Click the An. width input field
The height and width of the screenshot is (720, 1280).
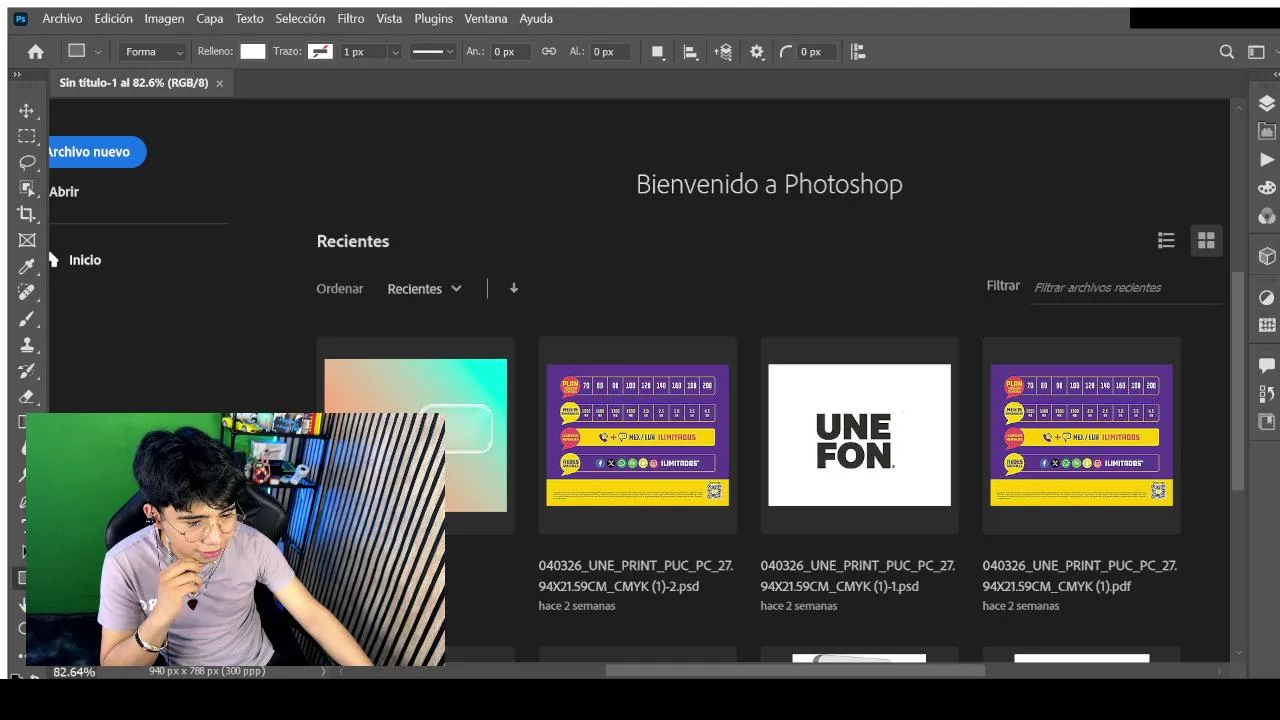tap(510, 52)
